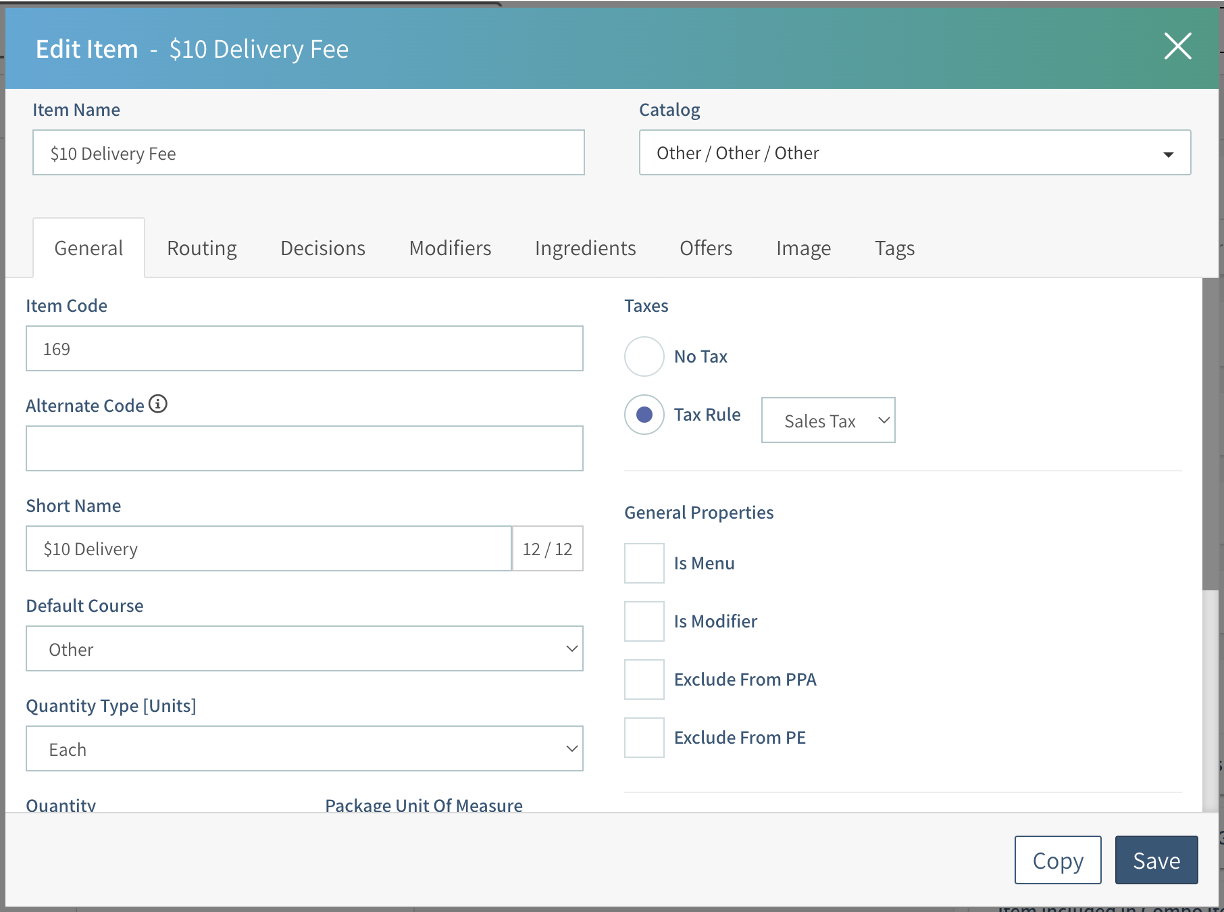Expand the Quantity Type units dropdown
The height and width of the screenshot is (912, 1224).
coord(304,749)
